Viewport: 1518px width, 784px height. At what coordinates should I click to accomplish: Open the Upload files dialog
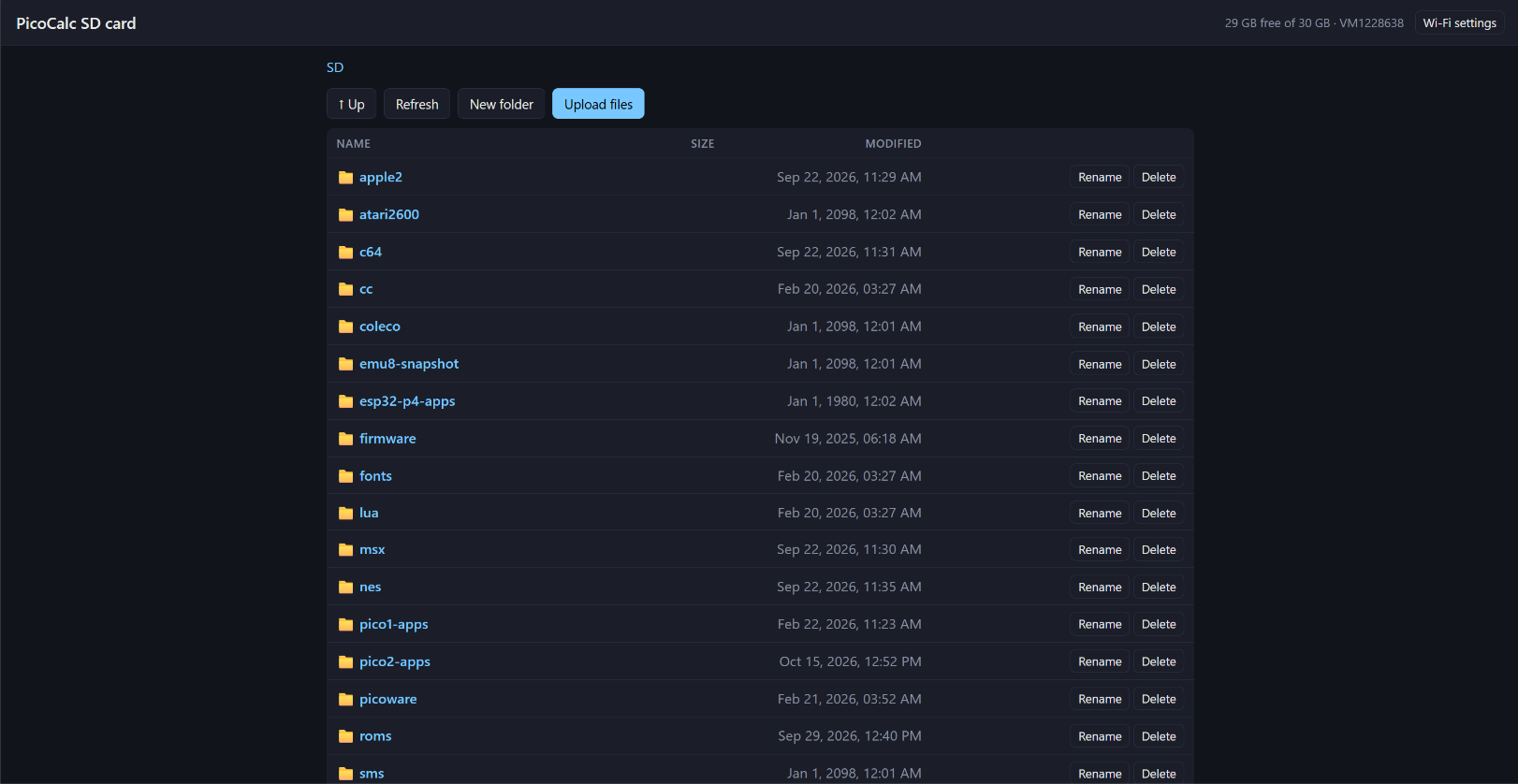click(x=598, y=104)
